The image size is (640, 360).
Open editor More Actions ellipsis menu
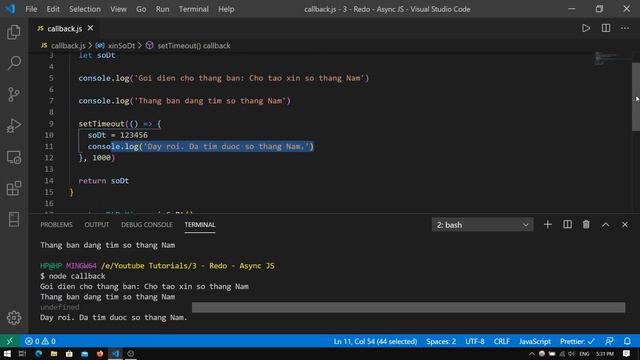point(625,28)
